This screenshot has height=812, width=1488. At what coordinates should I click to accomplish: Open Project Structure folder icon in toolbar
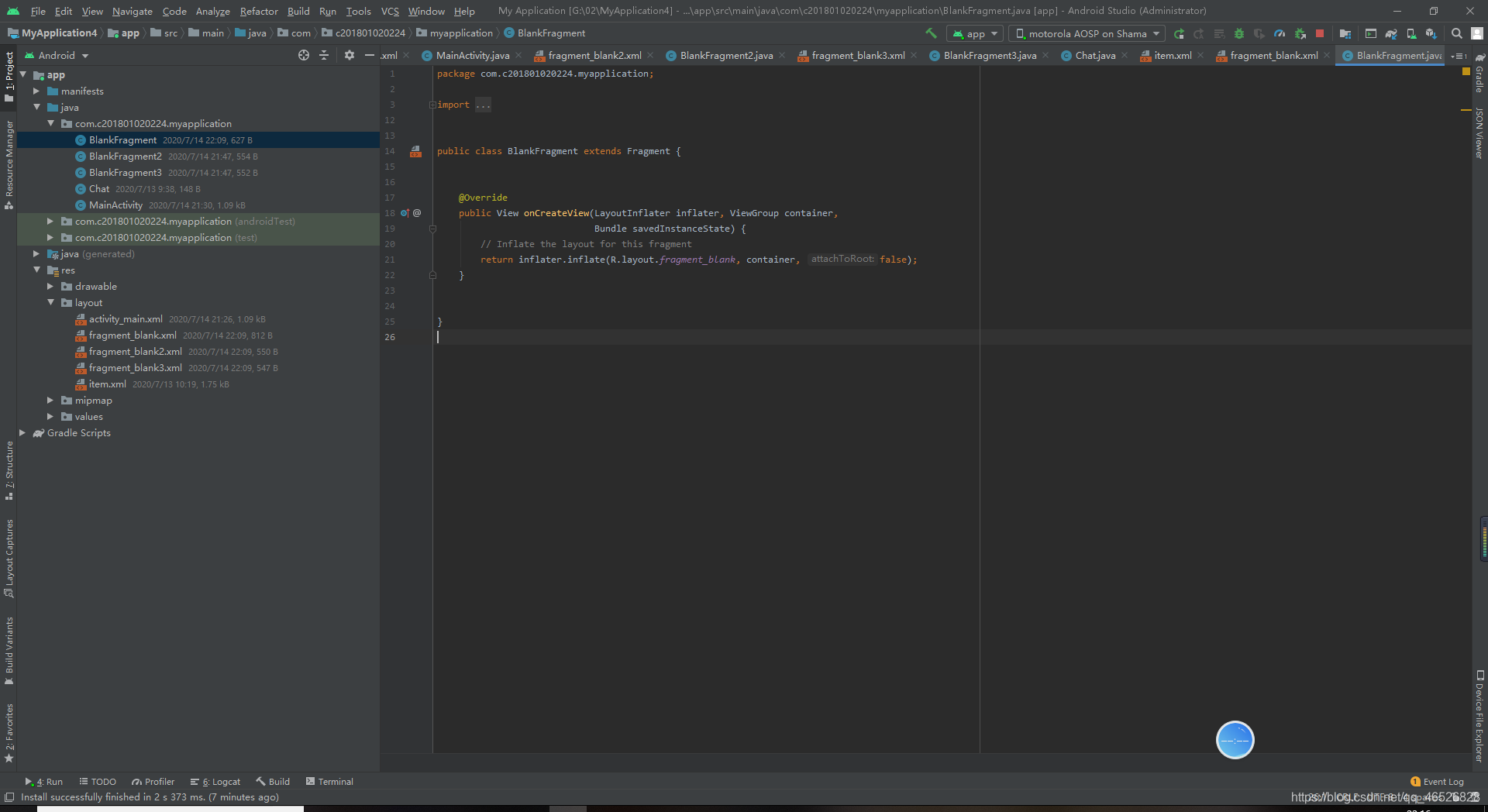(1345, 33)
